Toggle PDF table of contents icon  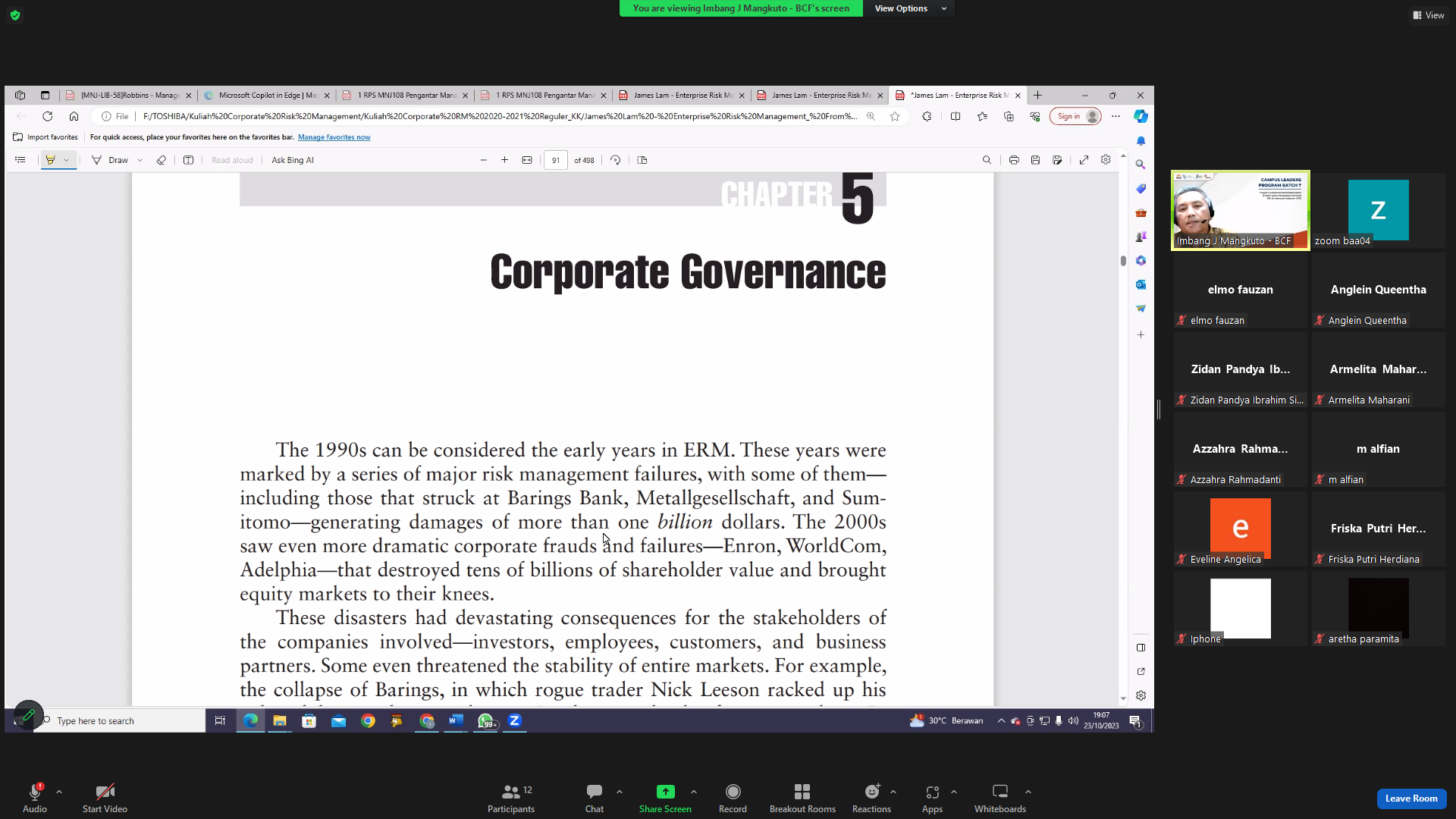coord(20,160)
